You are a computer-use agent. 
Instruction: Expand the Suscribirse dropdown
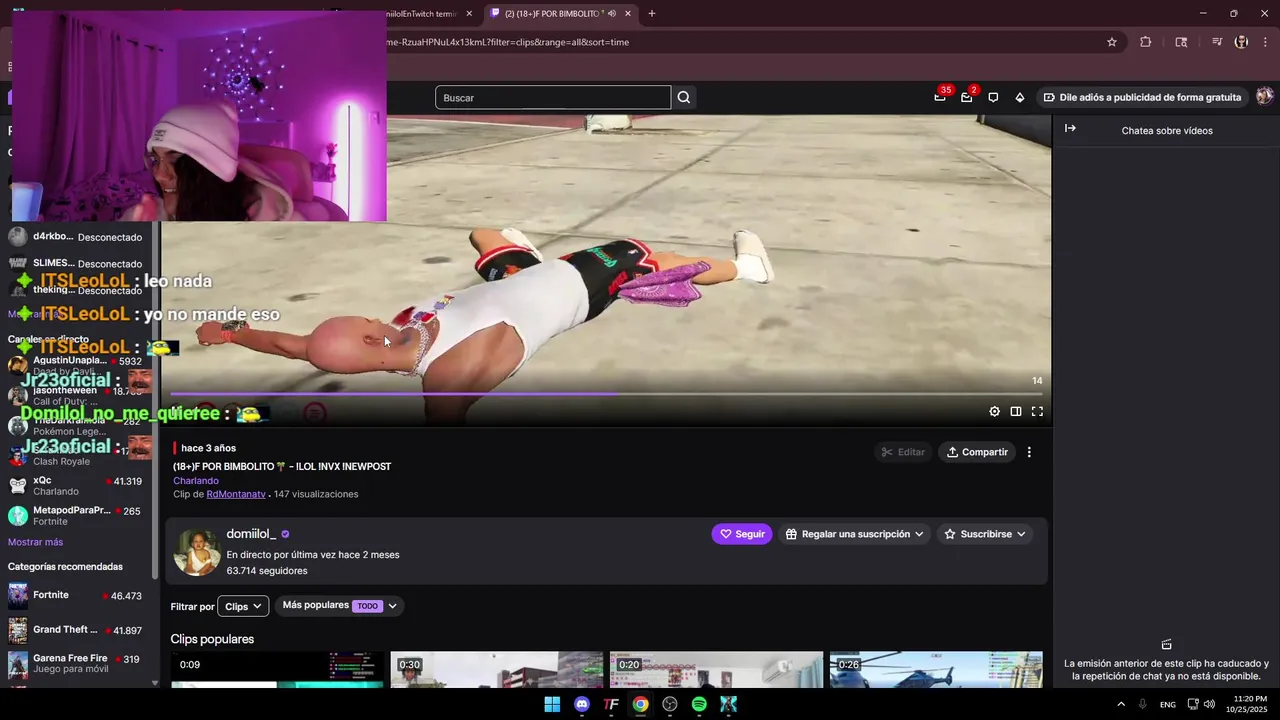tap(985, 534)
